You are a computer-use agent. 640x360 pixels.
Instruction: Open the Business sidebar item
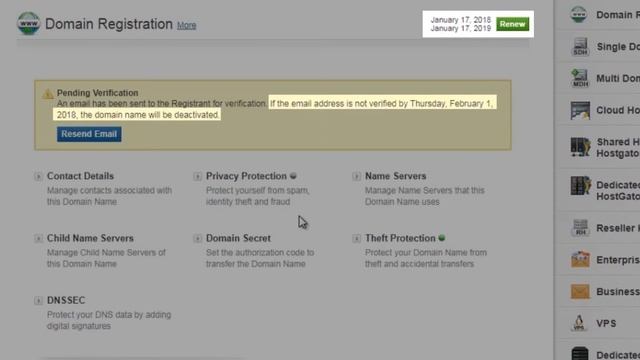click(618, 291)
